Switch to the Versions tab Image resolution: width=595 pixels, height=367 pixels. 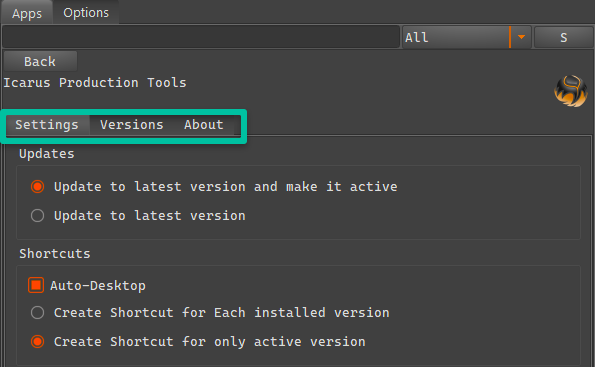coord(132,125)
